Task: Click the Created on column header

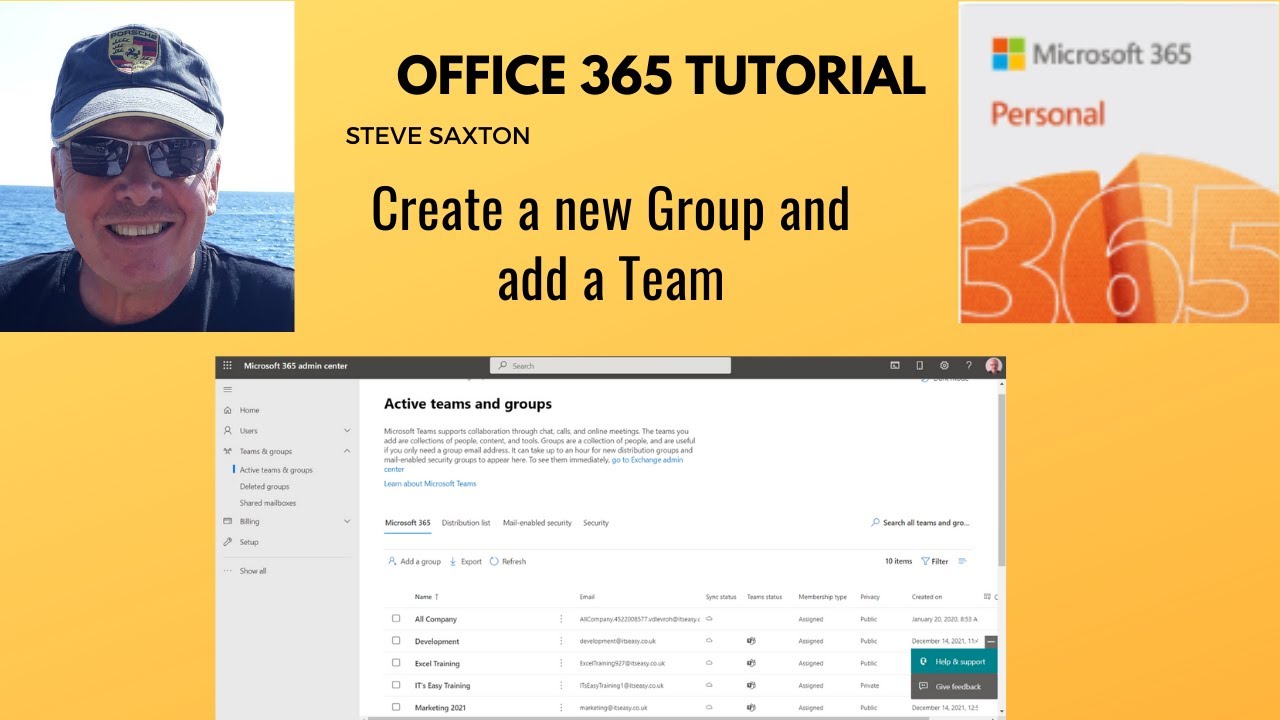Action: coord(927,597)
